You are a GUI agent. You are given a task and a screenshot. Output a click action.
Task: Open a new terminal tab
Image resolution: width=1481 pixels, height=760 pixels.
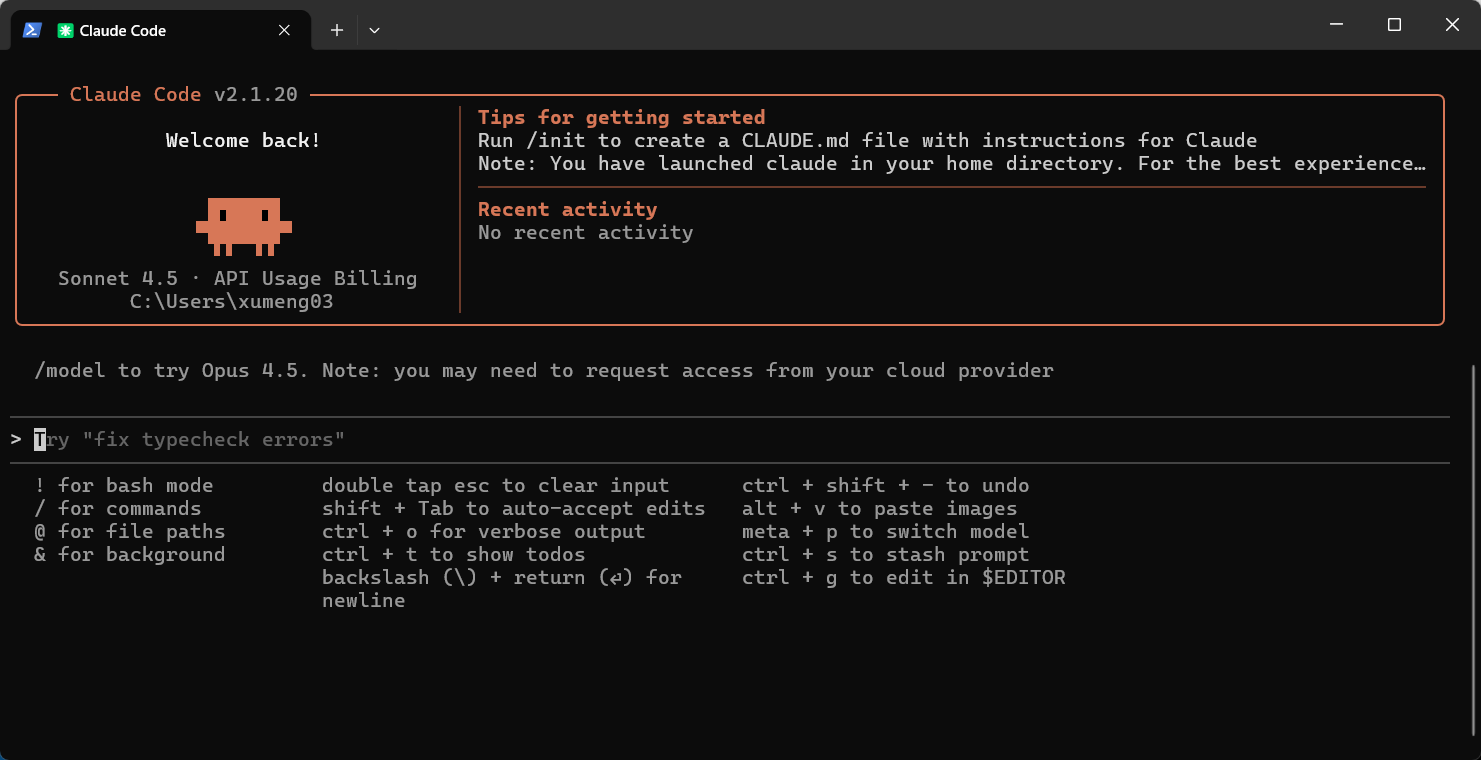[337, 30]
